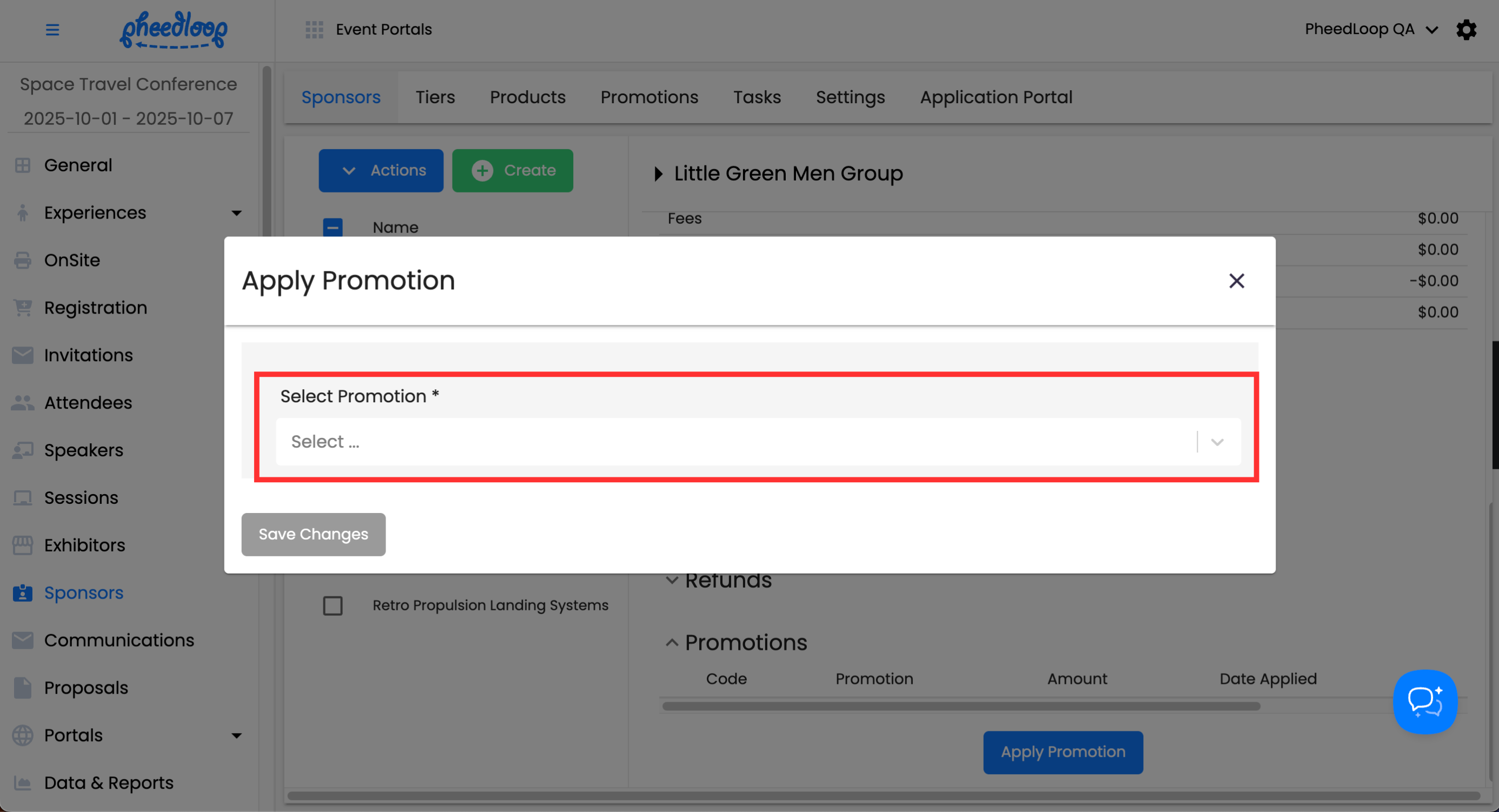Click the Exhibitors booth icon

click(x=23, y=545)
